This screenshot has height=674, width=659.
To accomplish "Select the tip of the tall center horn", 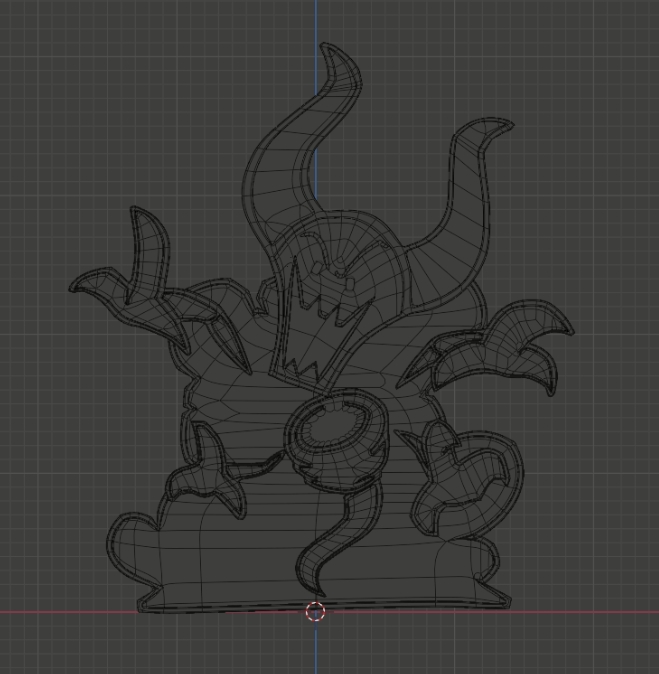I will pos(327,48).
